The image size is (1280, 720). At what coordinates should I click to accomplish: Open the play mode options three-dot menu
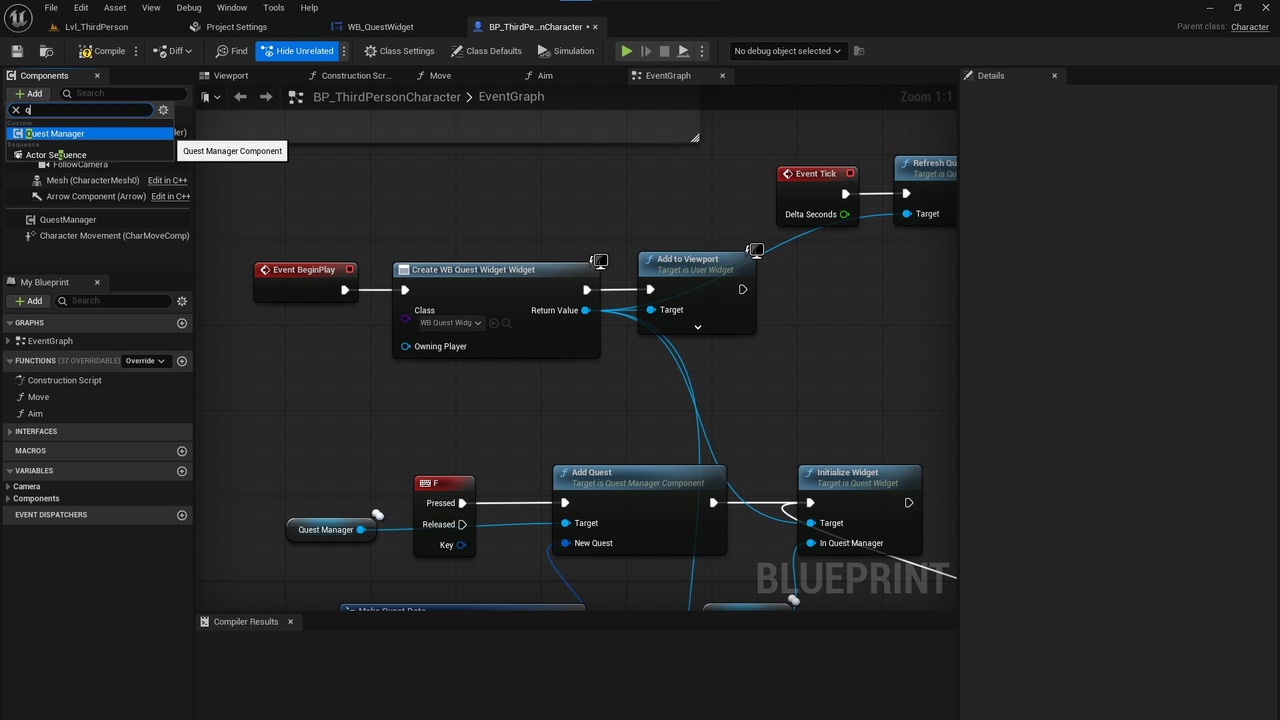click(702, 51)
